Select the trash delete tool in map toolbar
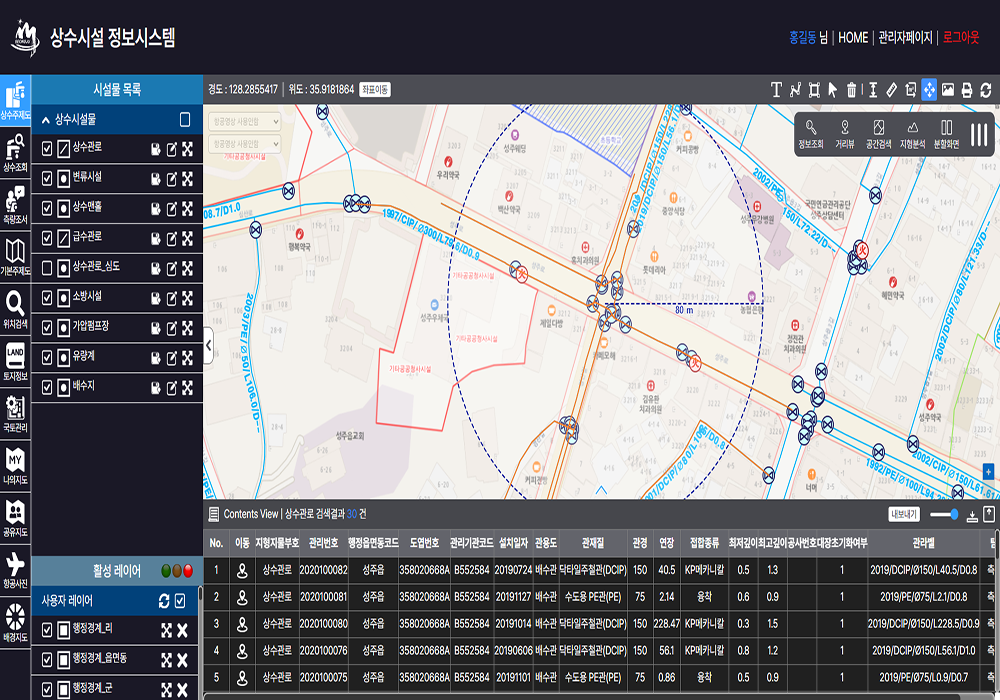This screenshot has width=1000, height=700. coord(851,90)
